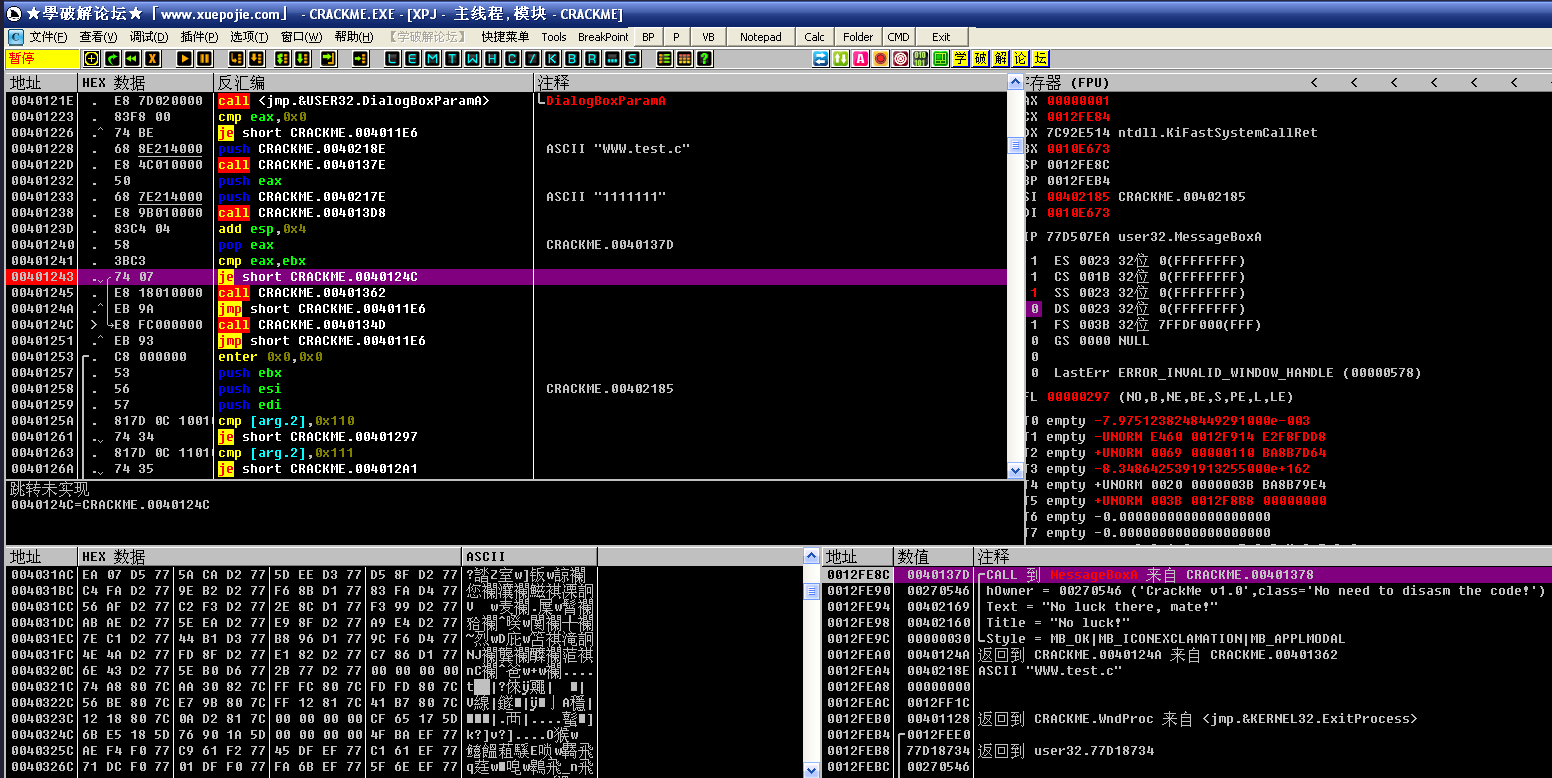Click the Calc button

[x=814, y=37]
